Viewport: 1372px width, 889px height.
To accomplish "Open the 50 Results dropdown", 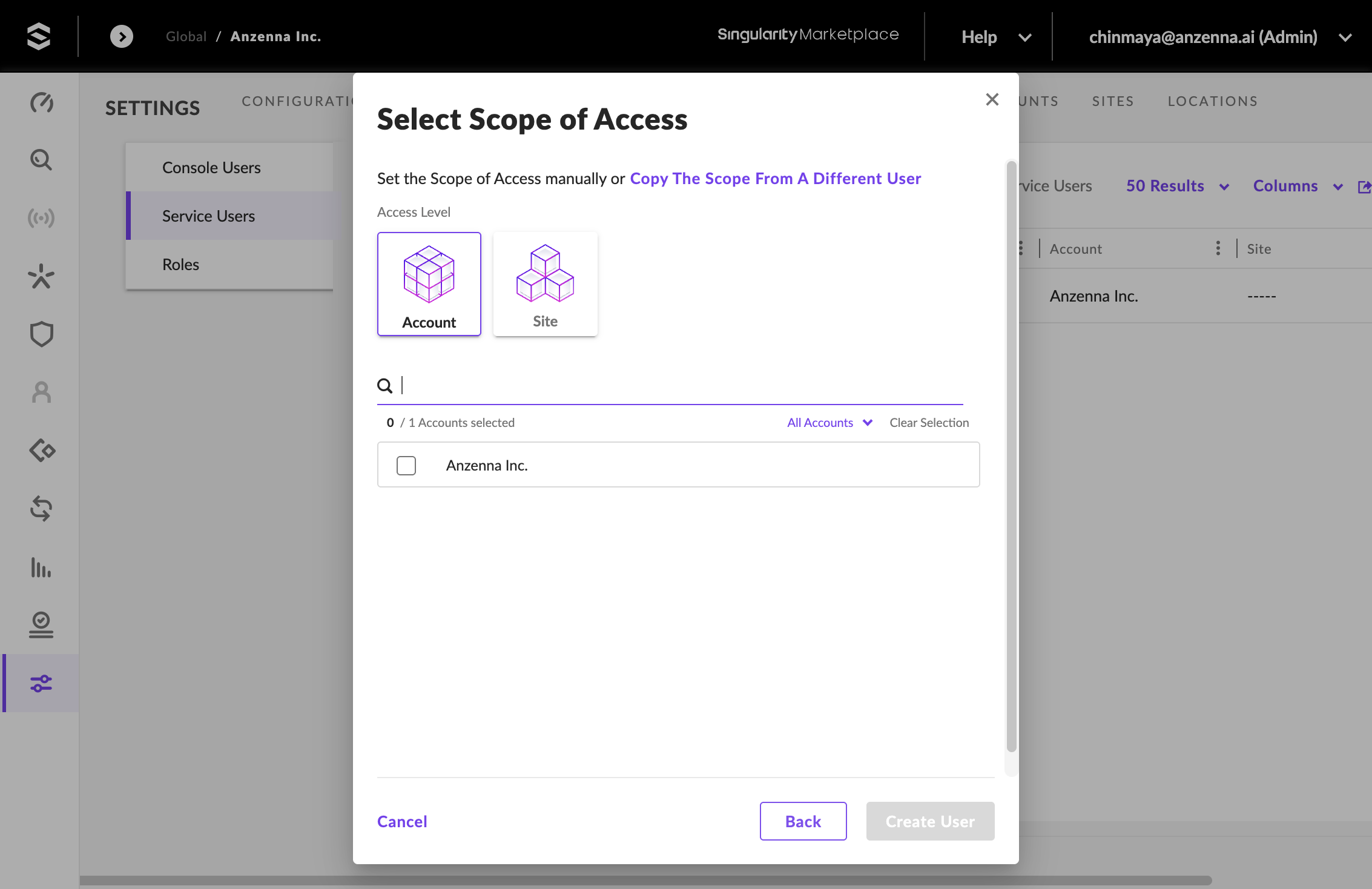I will (x=1177, y=186).
